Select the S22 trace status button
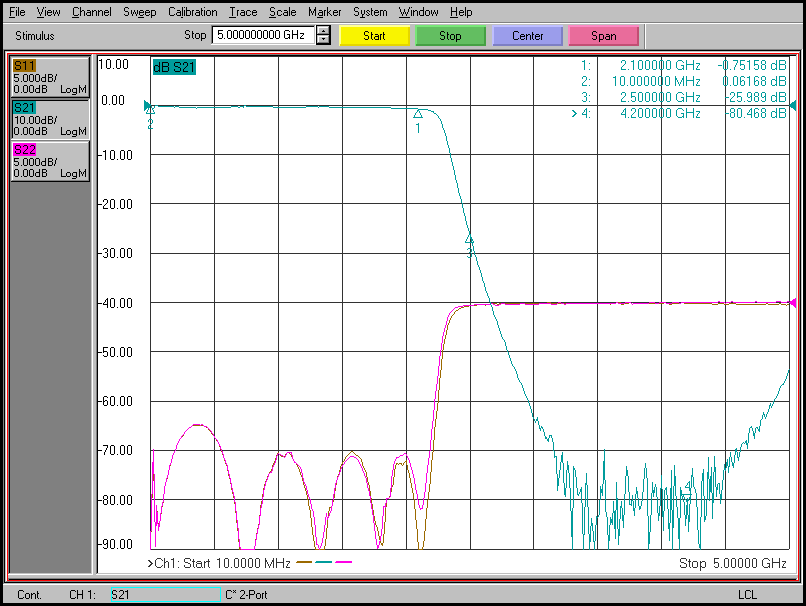This screenshot has height=606, width=806. 50,161
